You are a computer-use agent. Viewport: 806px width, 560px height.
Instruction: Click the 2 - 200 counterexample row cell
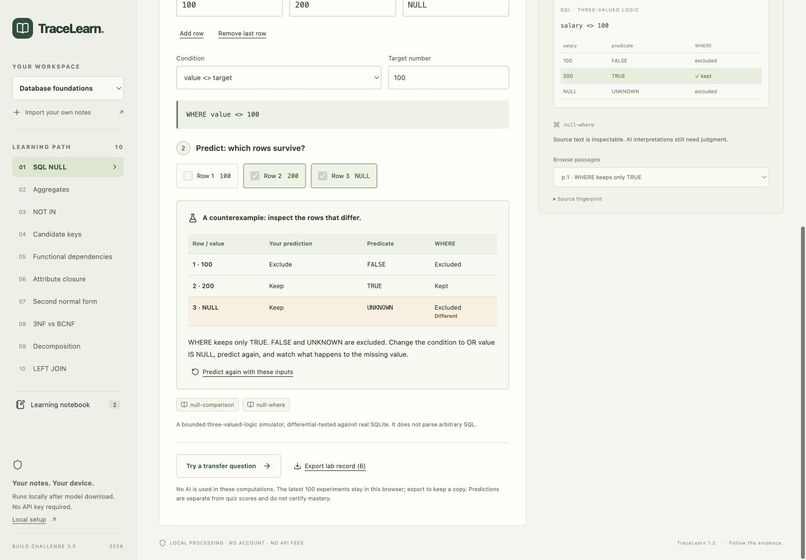point(204,286)
